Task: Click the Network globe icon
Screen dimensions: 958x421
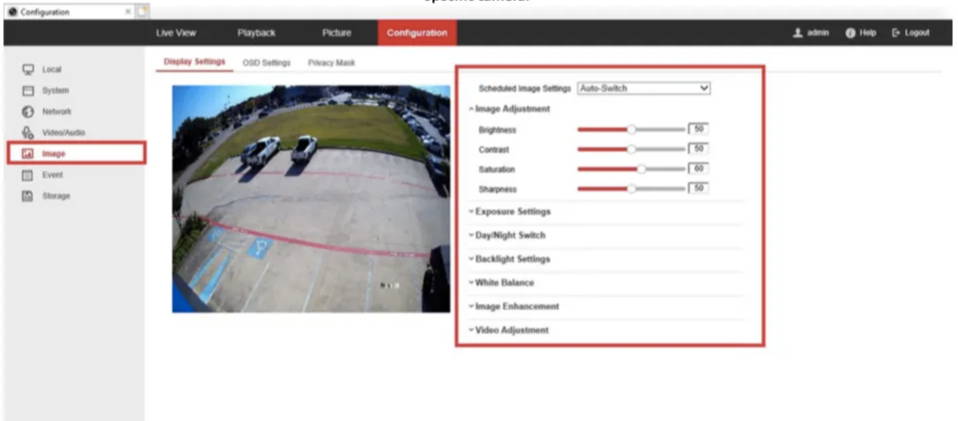Action: pos(27,112)
